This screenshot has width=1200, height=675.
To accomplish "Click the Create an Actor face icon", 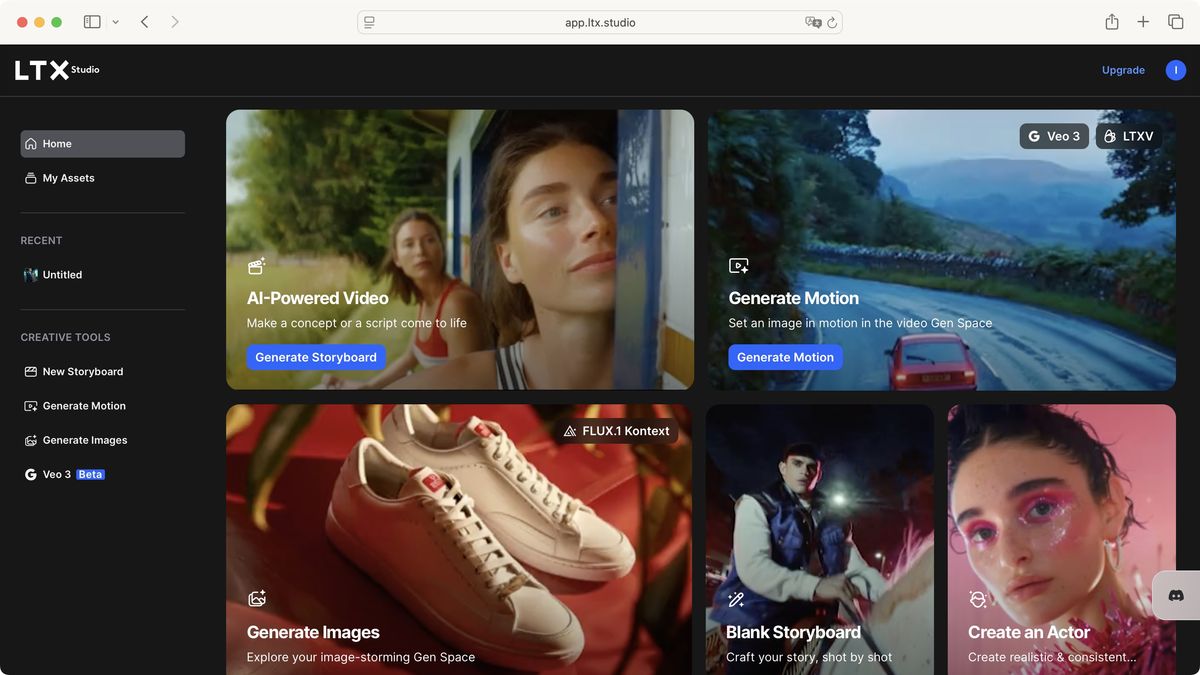I will 978,600.
